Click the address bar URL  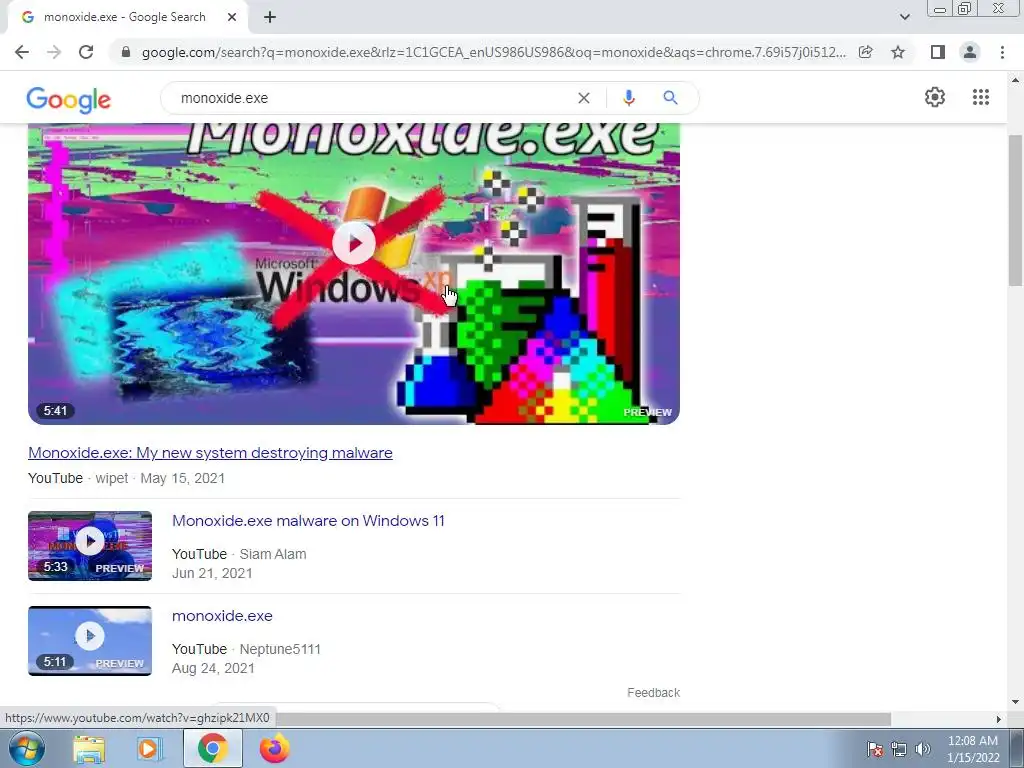click(x=493, y=52)
